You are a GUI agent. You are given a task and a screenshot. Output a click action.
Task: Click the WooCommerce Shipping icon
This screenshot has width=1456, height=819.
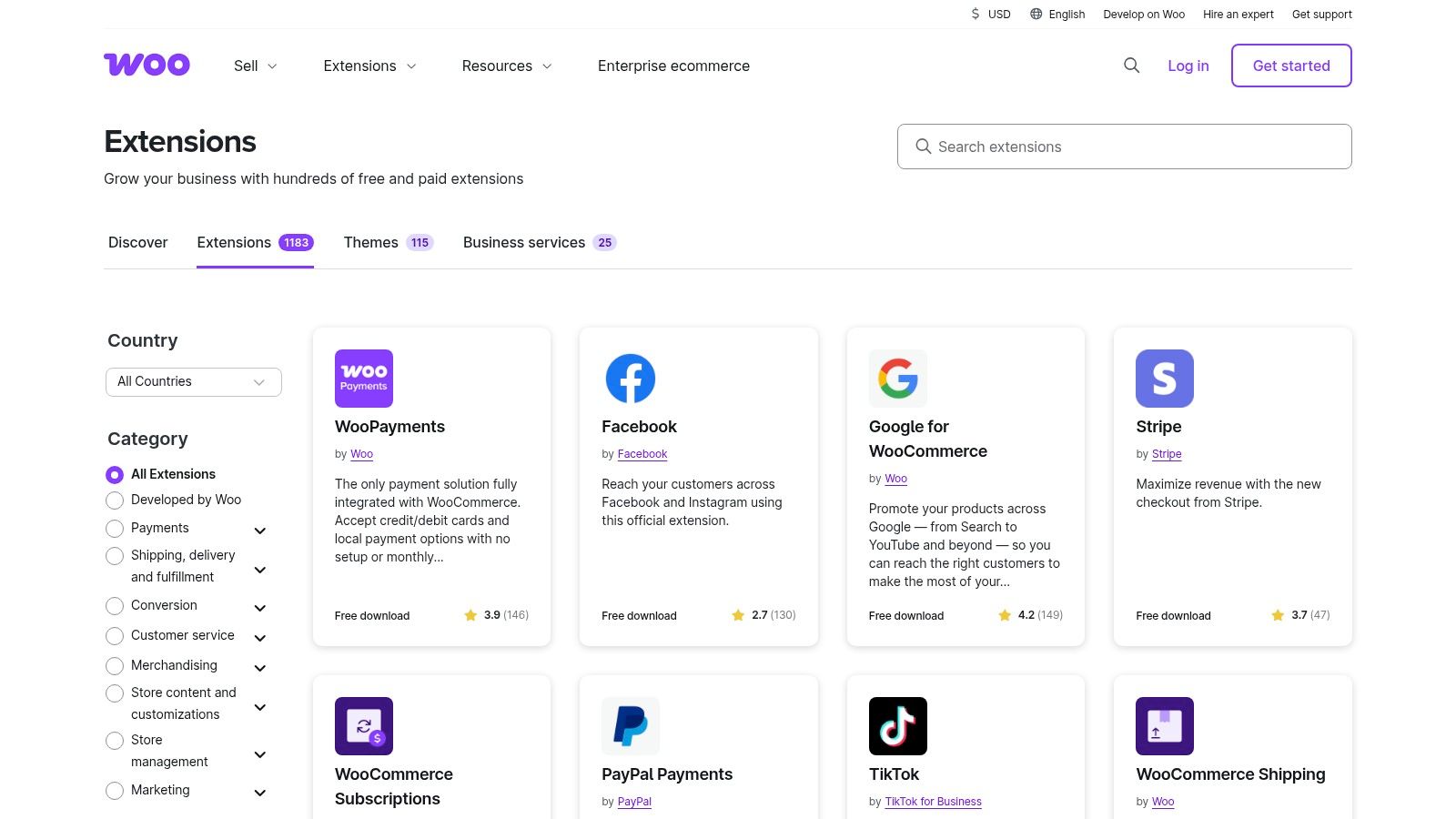coord(1165,726)
